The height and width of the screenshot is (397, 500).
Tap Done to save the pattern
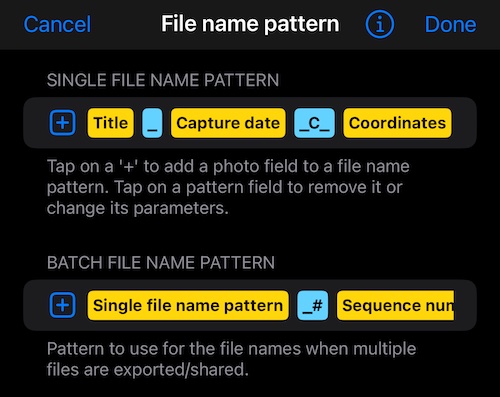click(x=450, y=24)
